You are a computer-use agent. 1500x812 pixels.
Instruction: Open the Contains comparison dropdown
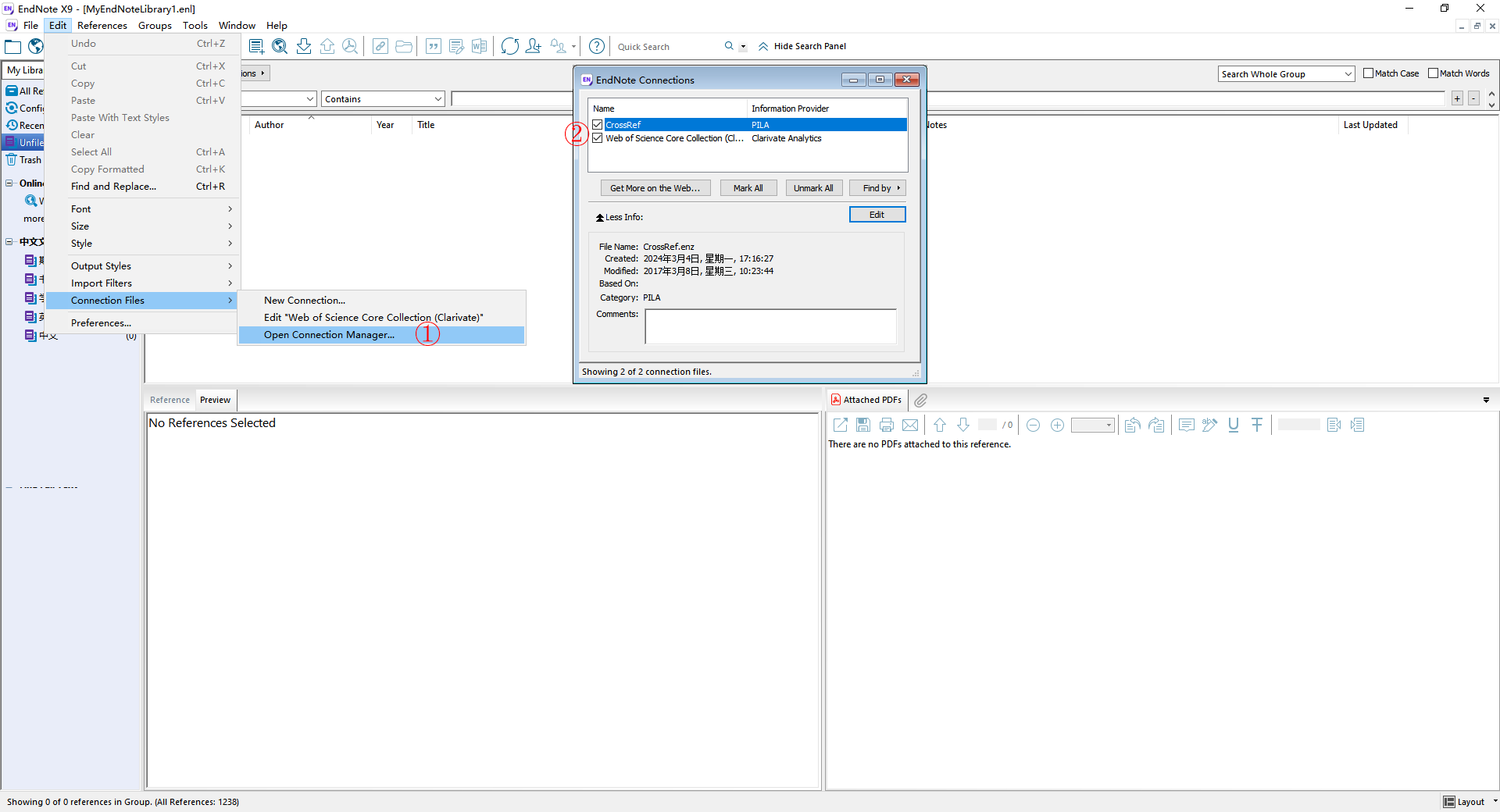(383, 99)
